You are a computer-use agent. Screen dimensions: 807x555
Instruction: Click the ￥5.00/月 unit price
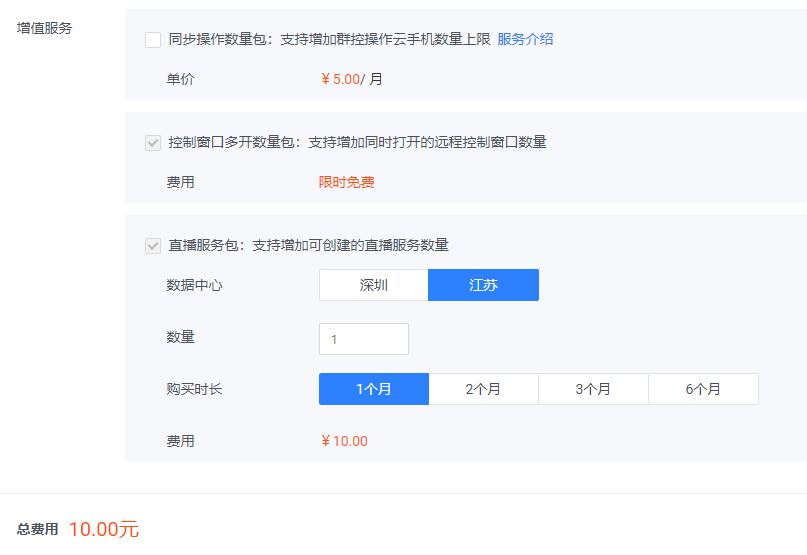(351, 80)
